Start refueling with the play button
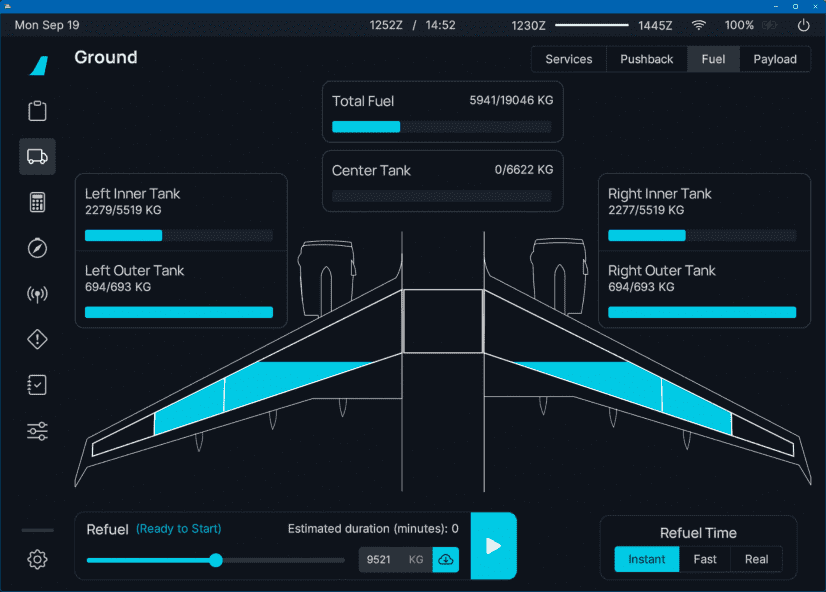This screenshot has height=592, width=826. point(493,546)
